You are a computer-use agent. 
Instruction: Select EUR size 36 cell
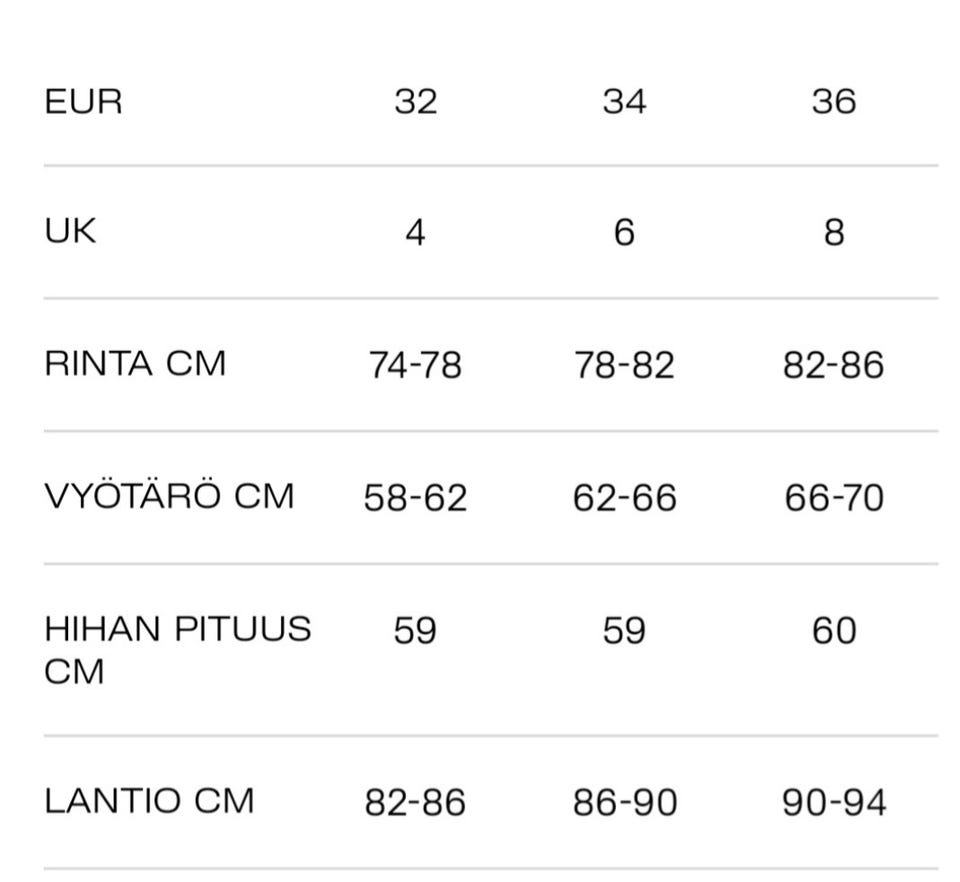(x=833, y=102)
